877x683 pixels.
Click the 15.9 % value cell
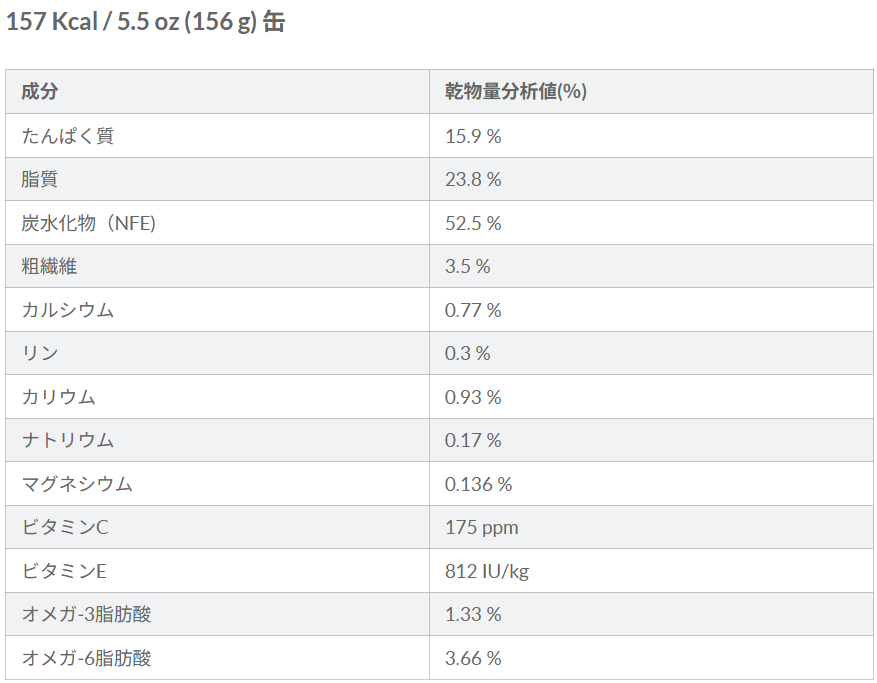pyautogui.click(x=473, y=136)
